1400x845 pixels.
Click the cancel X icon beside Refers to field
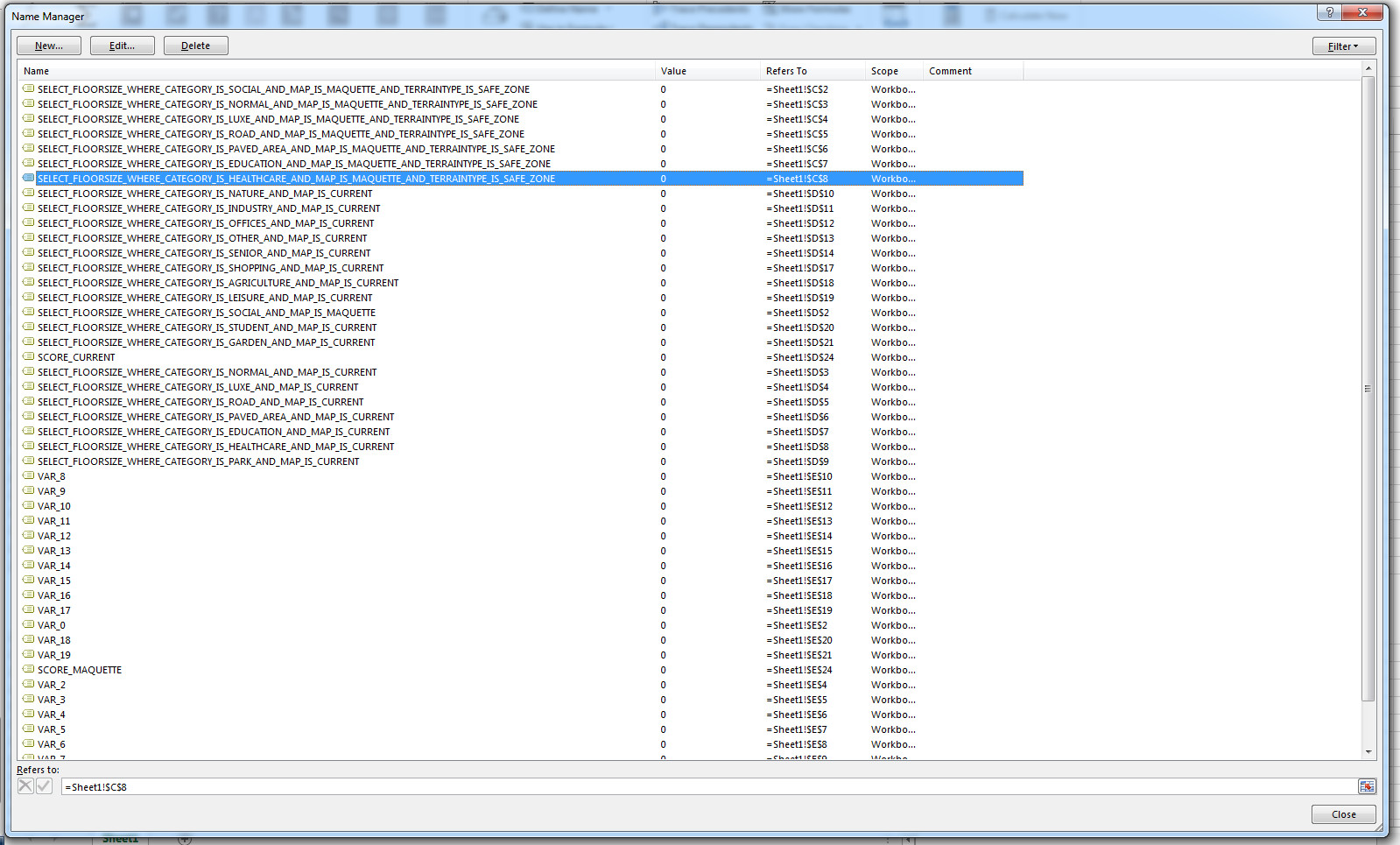pyautogui.click(x=25, y=786)
